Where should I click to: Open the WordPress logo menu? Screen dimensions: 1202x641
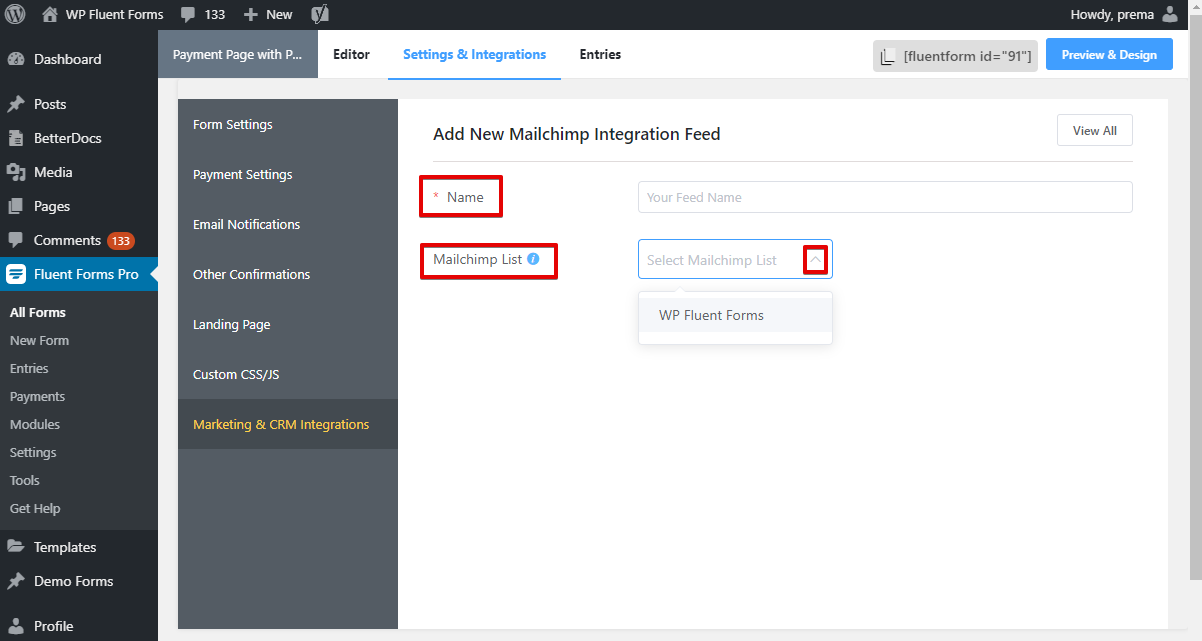coord(16,14)
